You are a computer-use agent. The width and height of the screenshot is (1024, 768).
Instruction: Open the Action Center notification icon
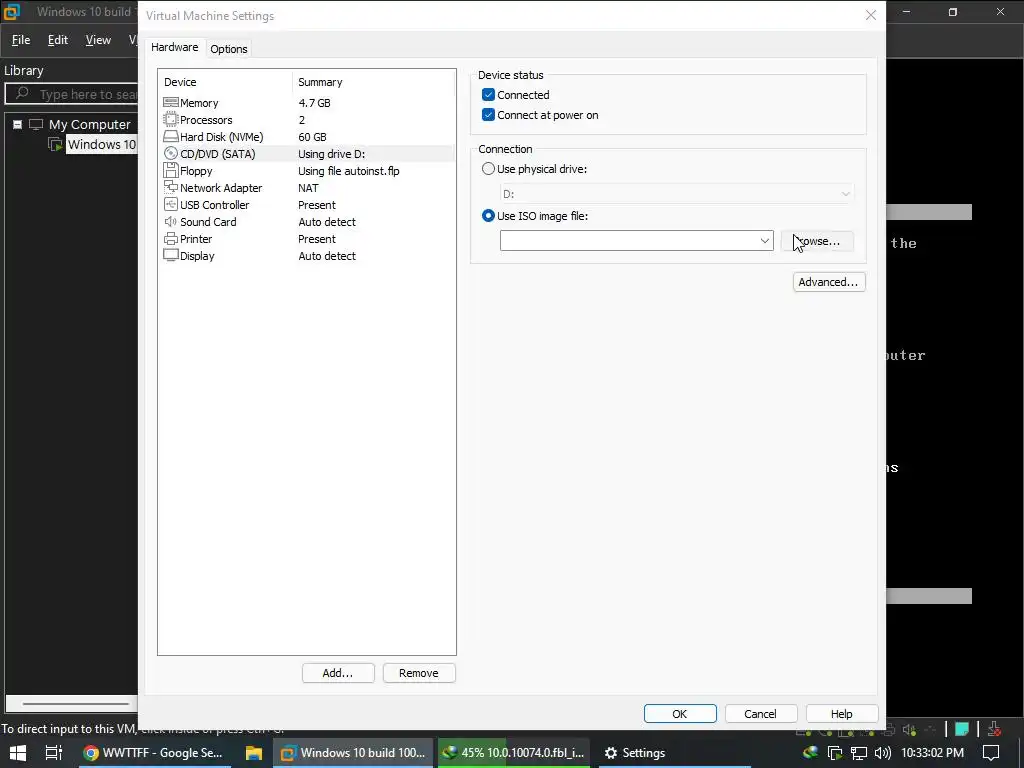(991, 752)
